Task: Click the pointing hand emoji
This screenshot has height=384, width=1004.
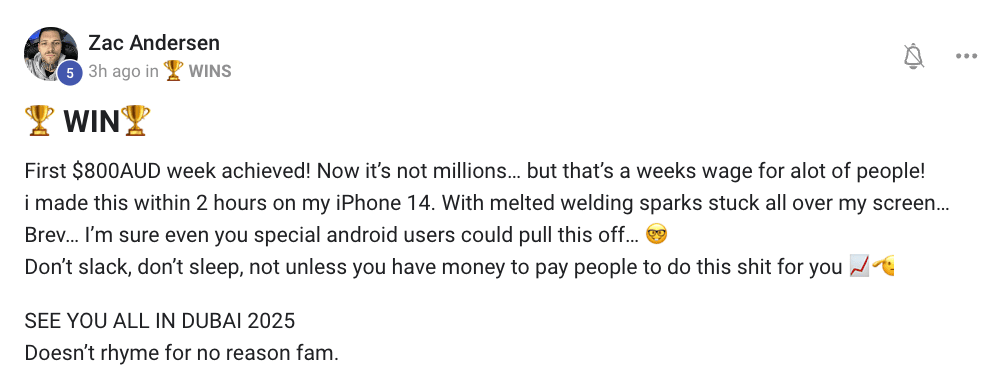Action: [883, 266]
